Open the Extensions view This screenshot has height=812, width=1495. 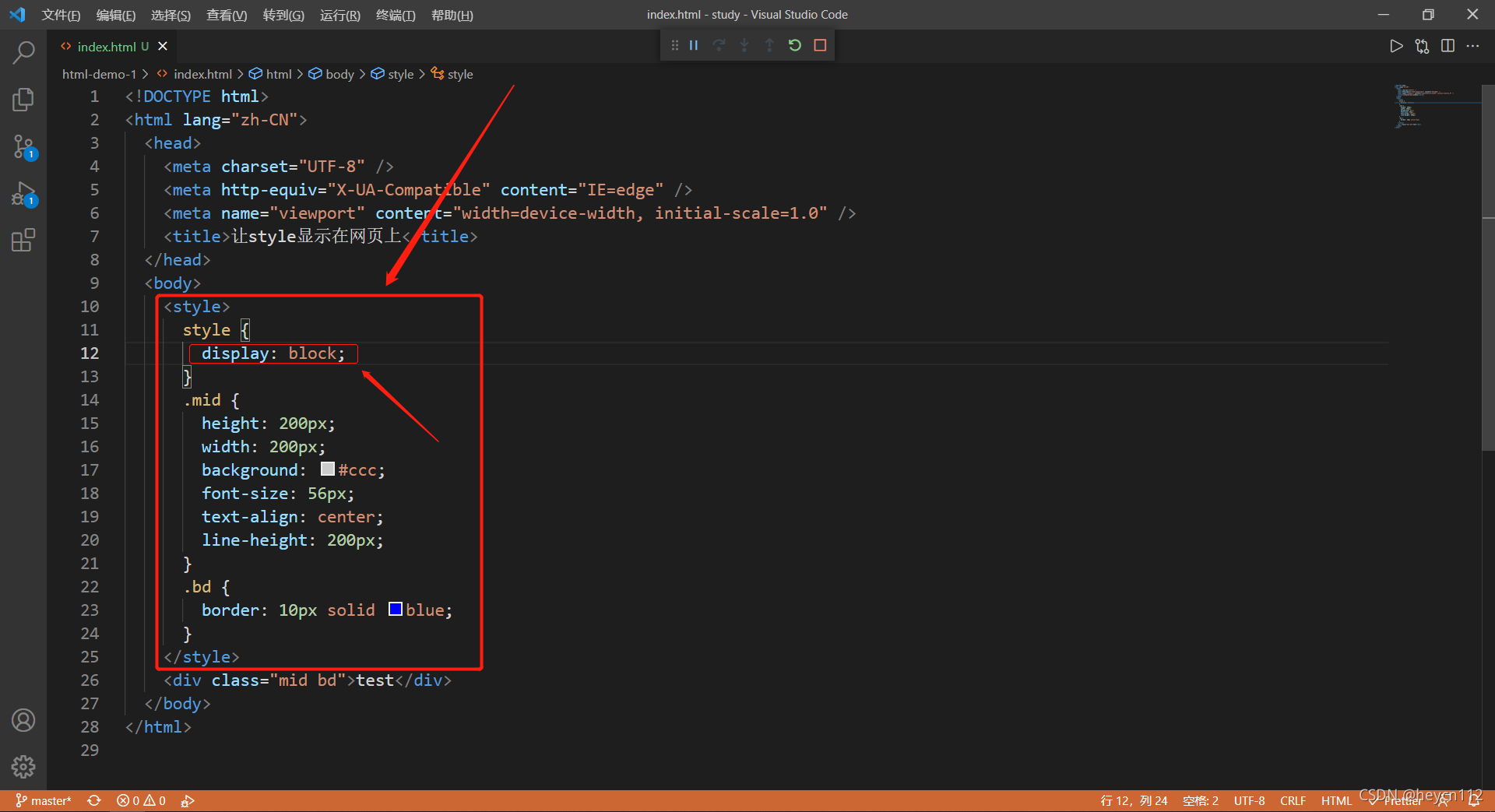coord(23,240)
